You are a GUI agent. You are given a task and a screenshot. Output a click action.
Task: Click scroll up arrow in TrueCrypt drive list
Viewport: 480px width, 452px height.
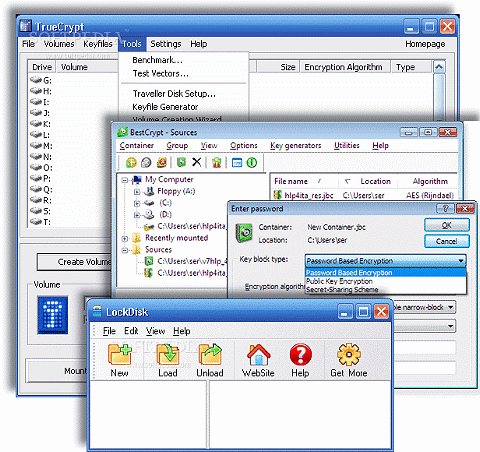[439, 67]
